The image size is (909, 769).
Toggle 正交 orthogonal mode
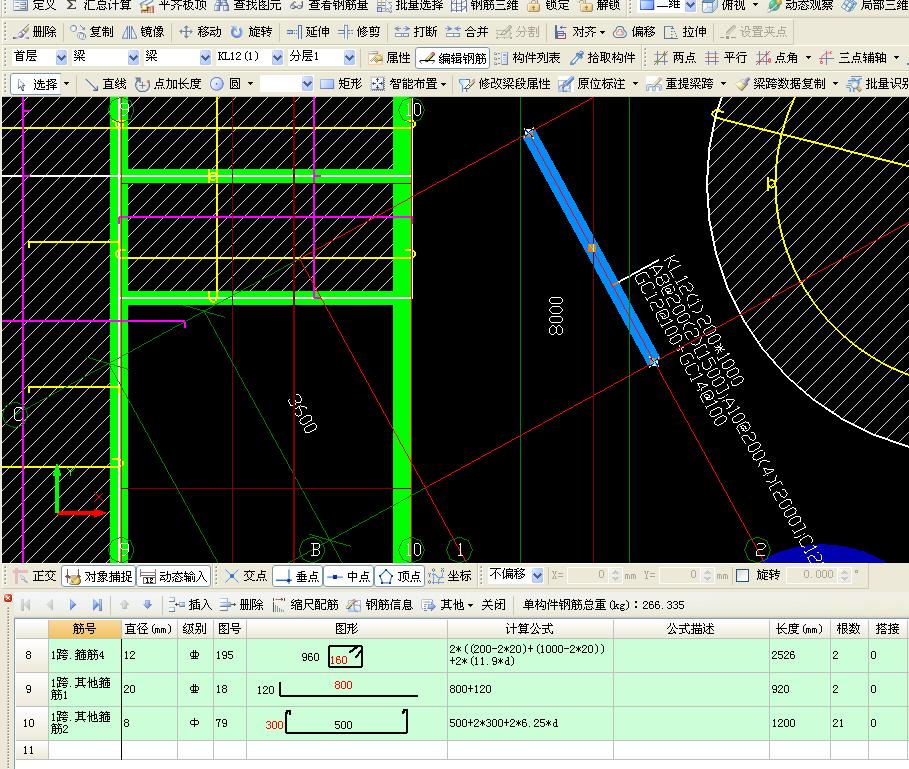pyautogui.click(x=35, y=575)
